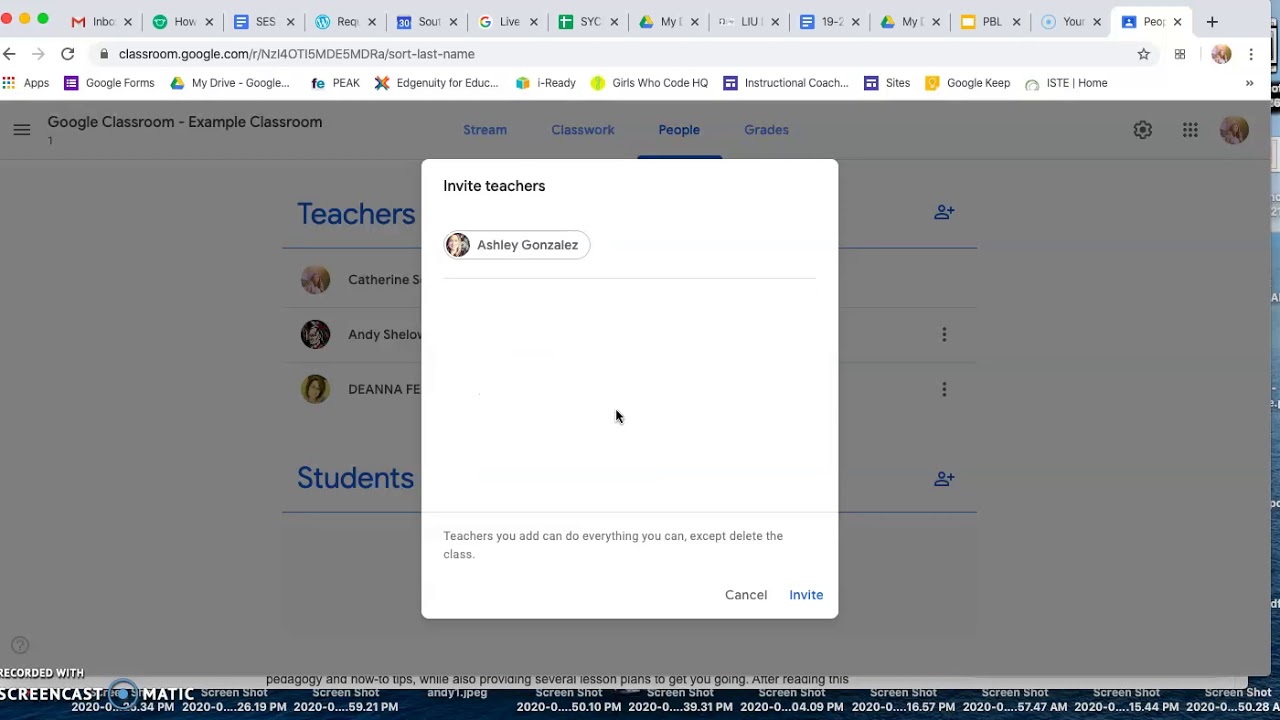Open the ISTE Home bookmark
1280x720 pixels.
[x=1066, y=83]
